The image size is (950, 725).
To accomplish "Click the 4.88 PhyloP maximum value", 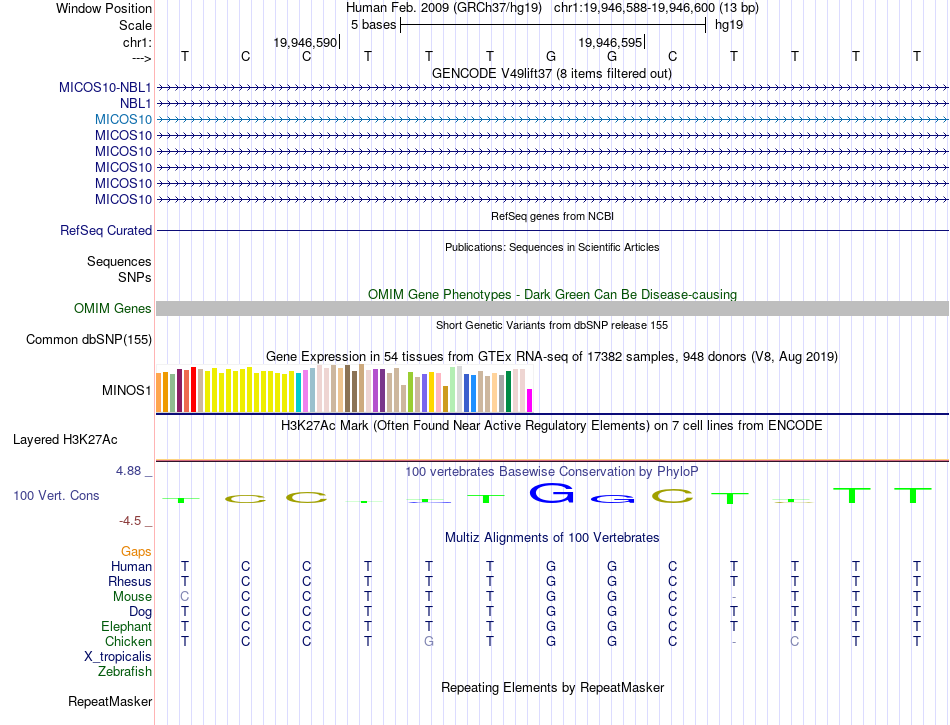I will click(128, 471).
